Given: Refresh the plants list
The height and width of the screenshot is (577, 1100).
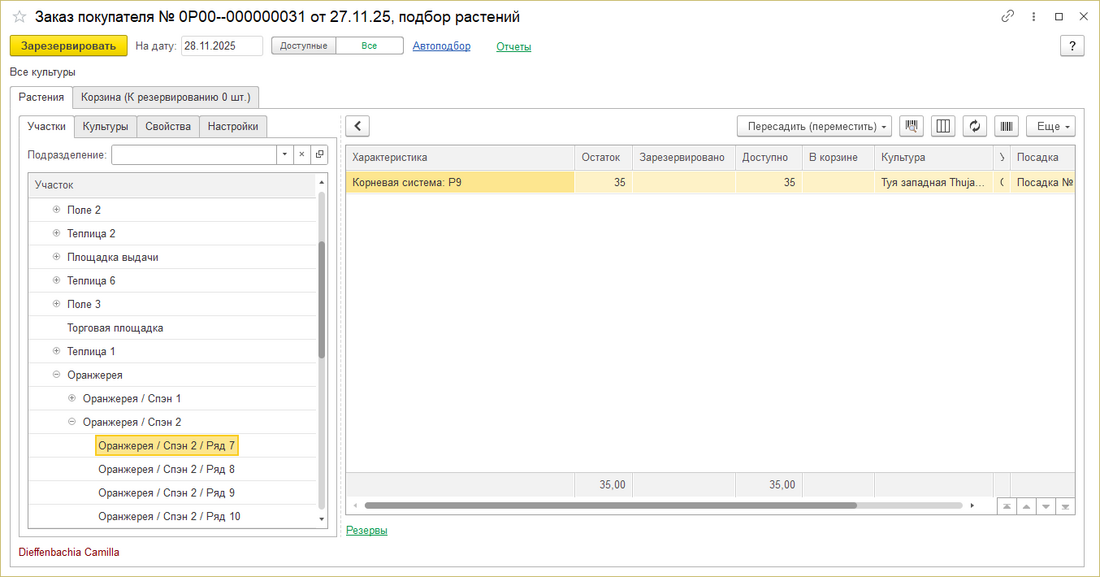Looking at the screenshot, I should [974, 126].
